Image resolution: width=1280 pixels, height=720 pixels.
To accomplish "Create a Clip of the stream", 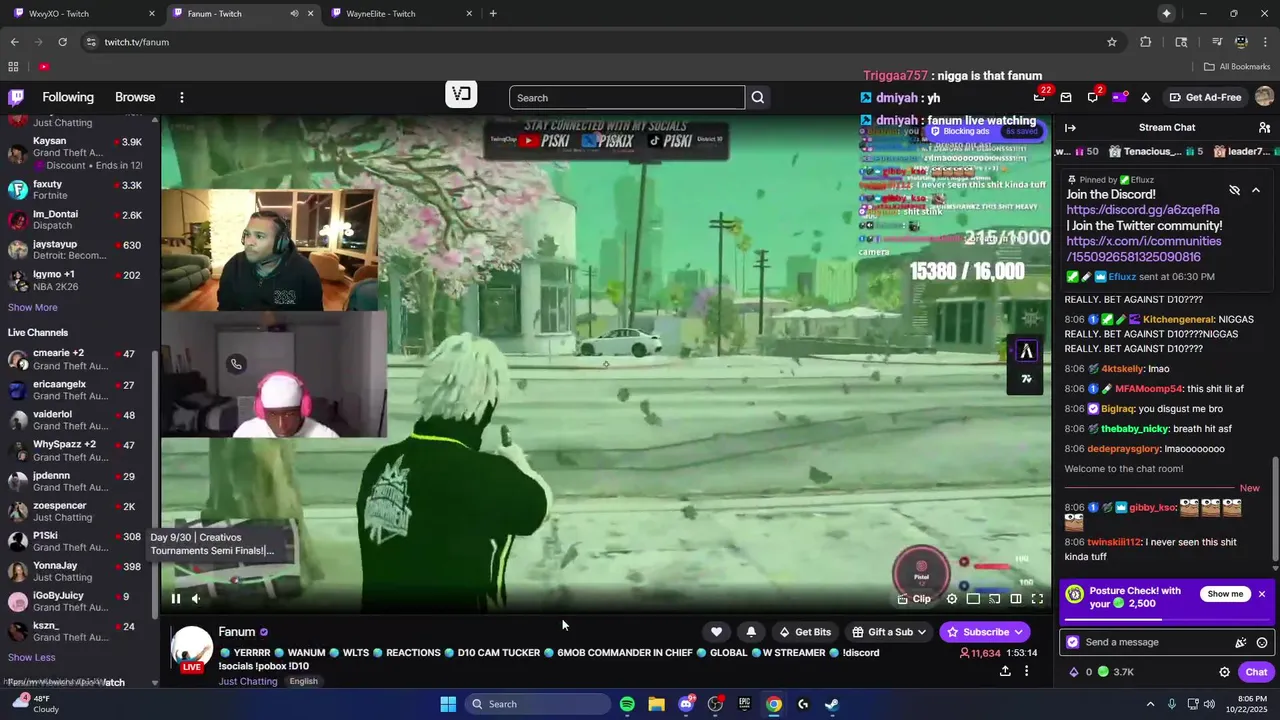I will tap(914, 599).
